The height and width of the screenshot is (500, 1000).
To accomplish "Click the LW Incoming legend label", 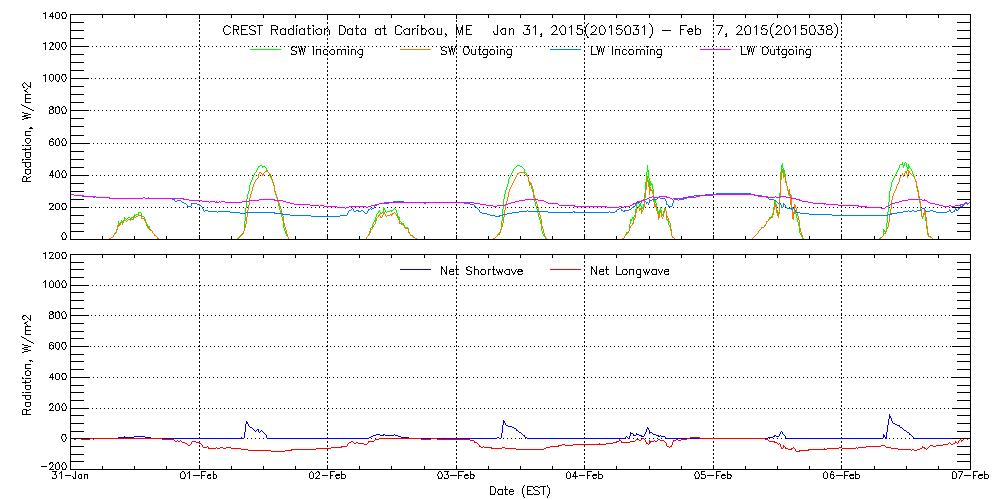I will pos(626,52).
